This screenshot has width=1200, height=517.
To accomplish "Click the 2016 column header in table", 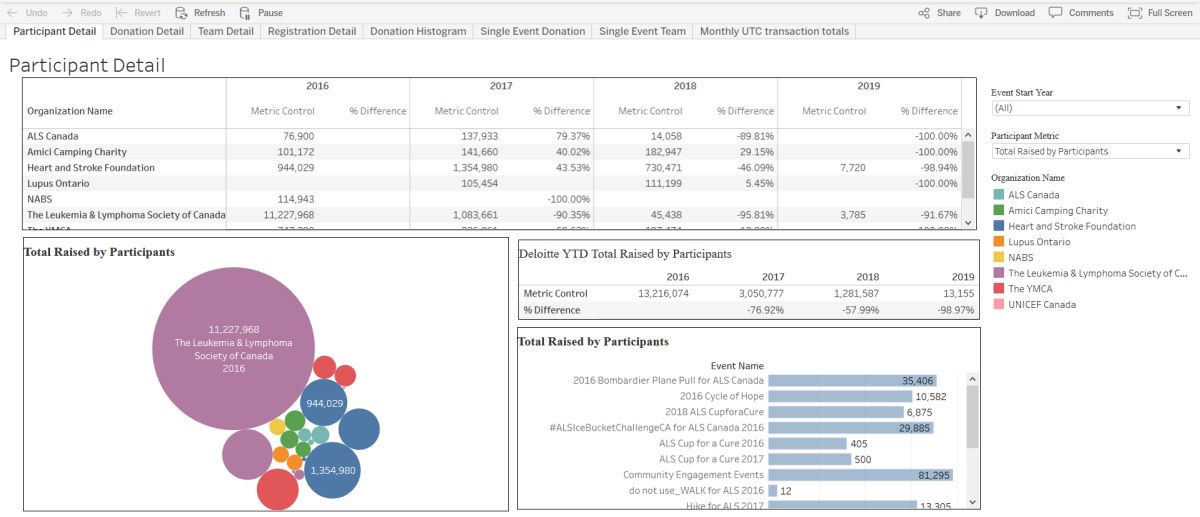I will (x=317, y=86).
